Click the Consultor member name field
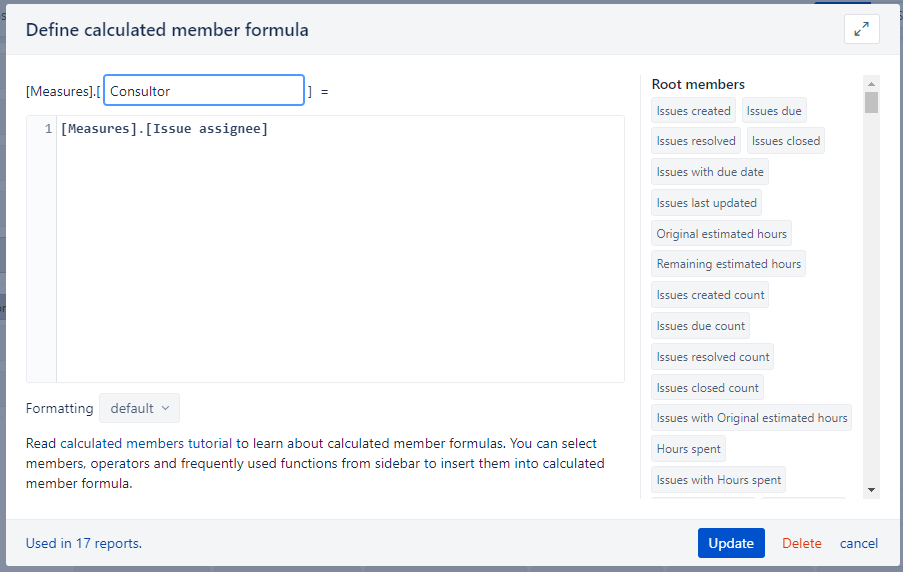Viewport: 903px width, 572px height. pyautogui.click(x=204, y=90)
